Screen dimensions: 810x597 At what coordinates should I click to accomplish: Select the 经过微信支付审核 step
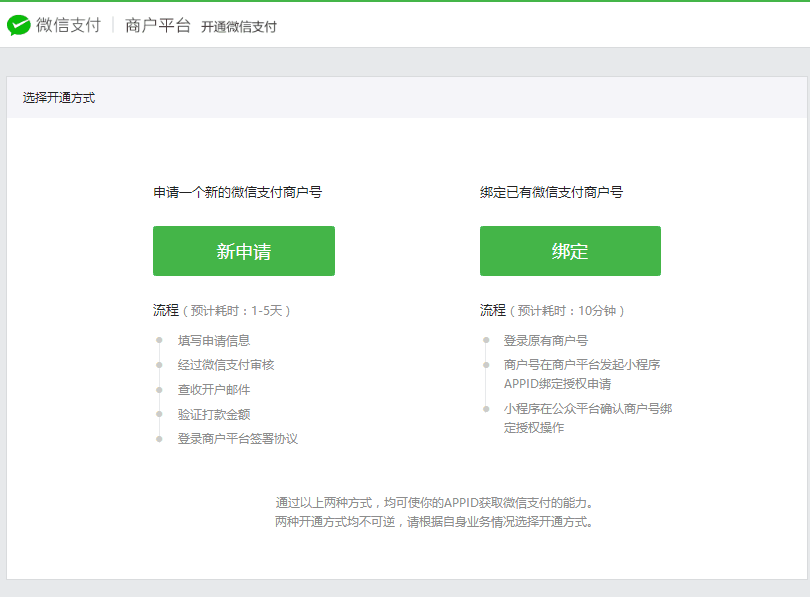pyautogui.click(x=226, y=365)
